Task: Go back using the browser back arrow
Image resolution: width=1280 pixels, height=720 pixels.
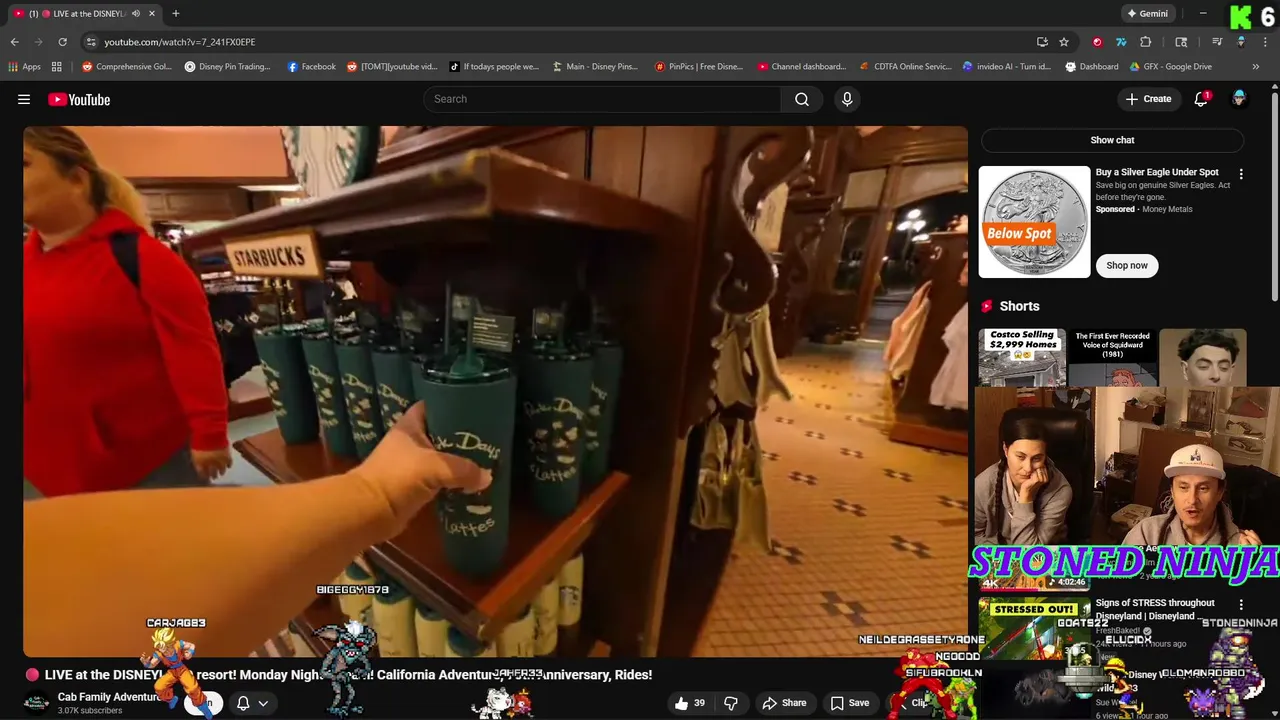Action: pyautogui.click(x=14, y=42)
